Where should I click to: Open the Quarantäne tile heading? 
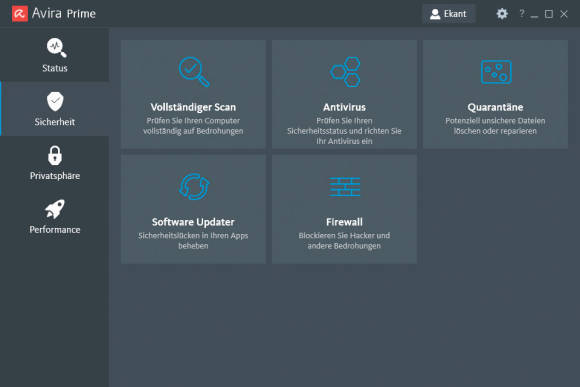tap(495, 107)
